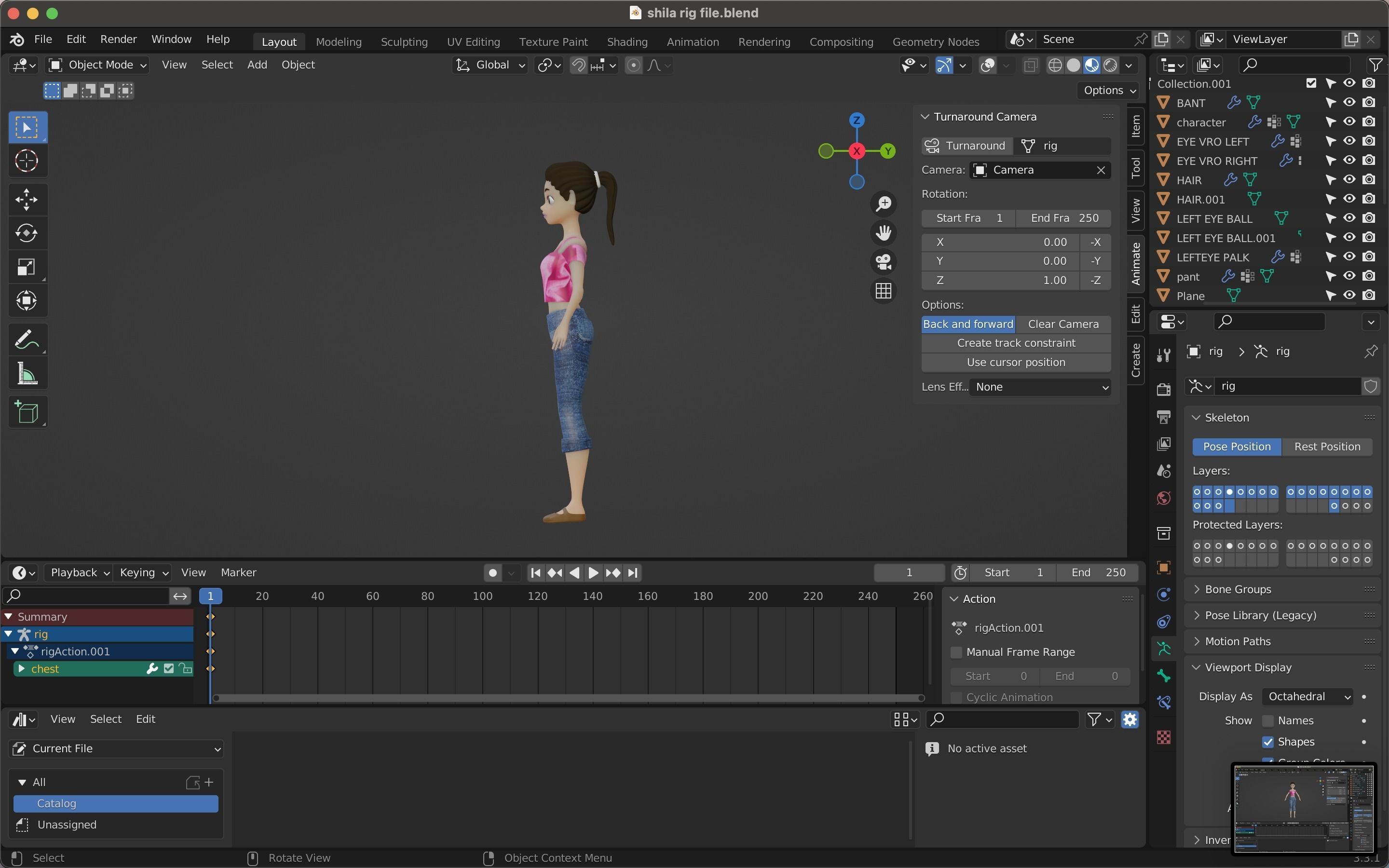1389x868 pixels.
Task: Jump to the last frame
Action: click(632, 573)
